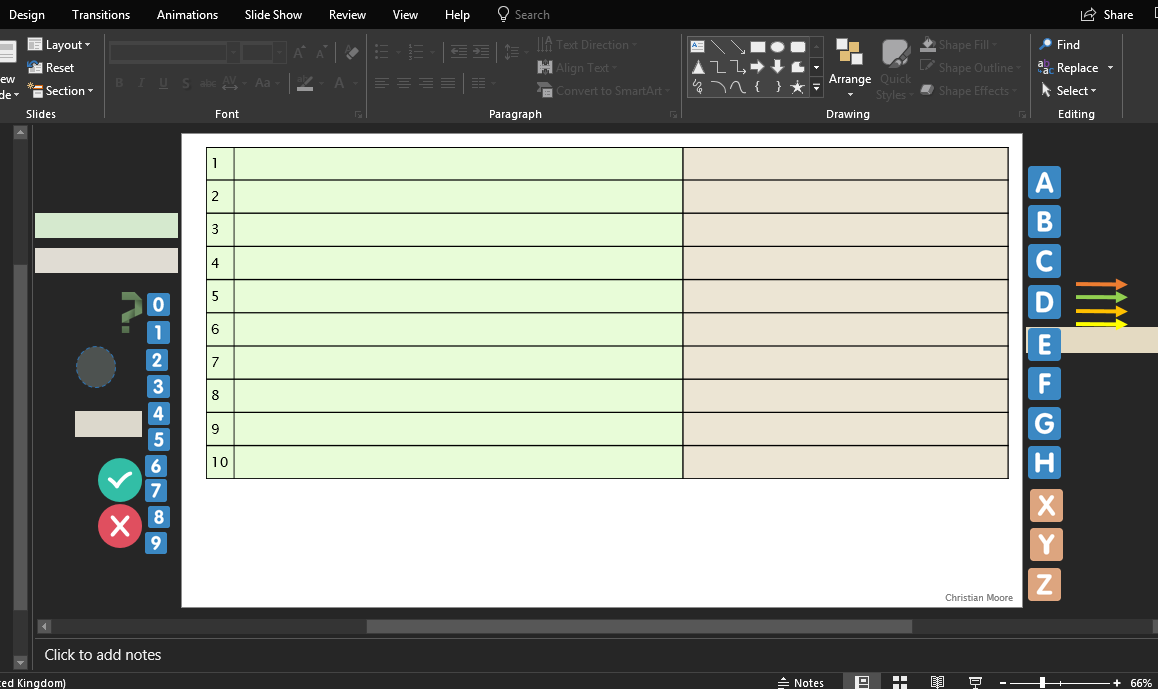Click the number cell 5 in table
The height and width of the screenshot is (689, 1158).
(220, 296)
